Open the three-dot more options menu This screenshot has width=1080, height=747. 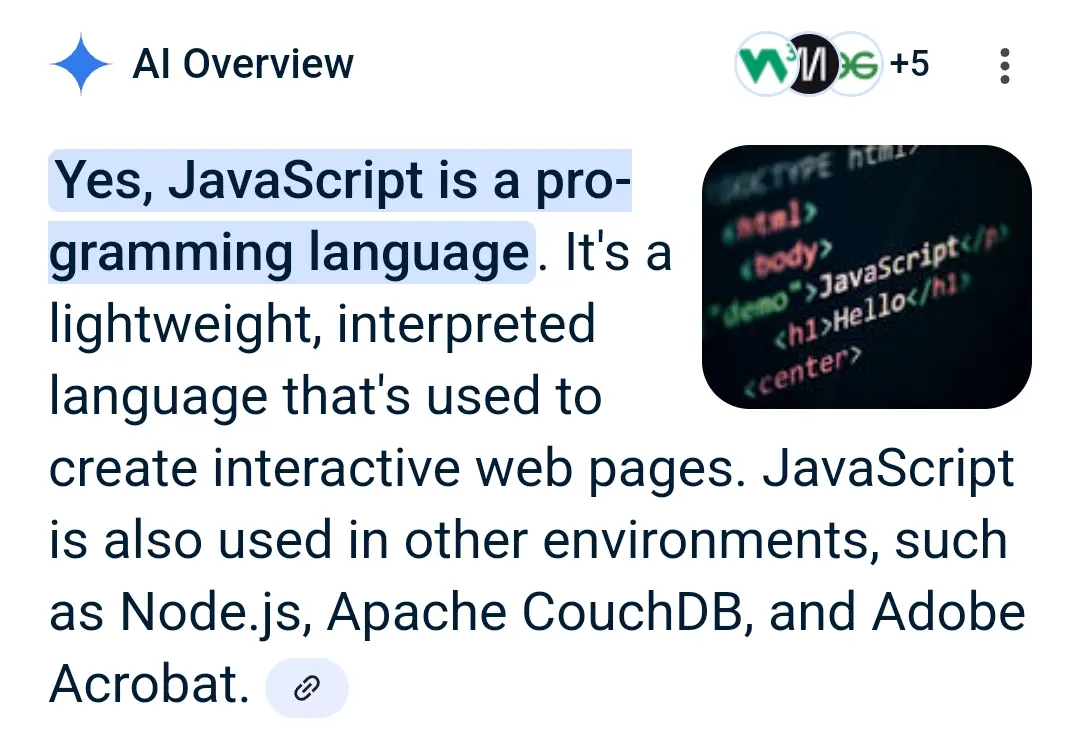click(1005, 66)
